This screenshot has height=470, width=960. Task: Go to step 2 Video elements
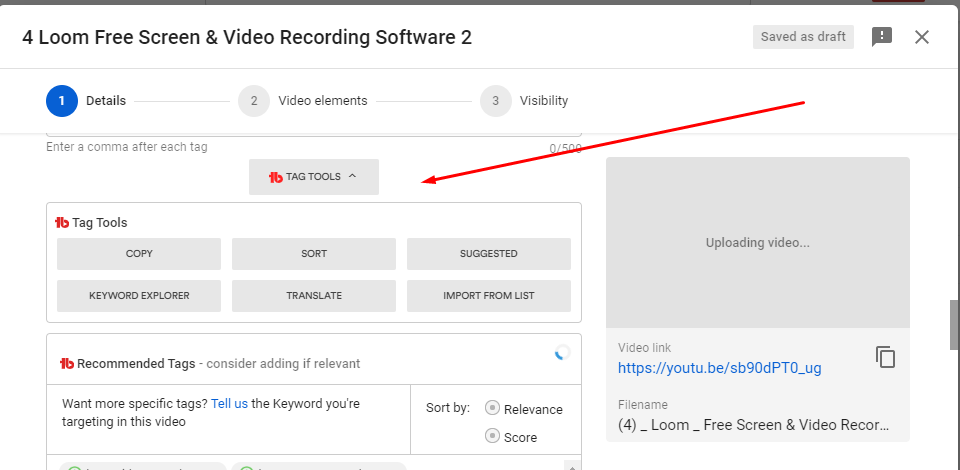[303, 101]
